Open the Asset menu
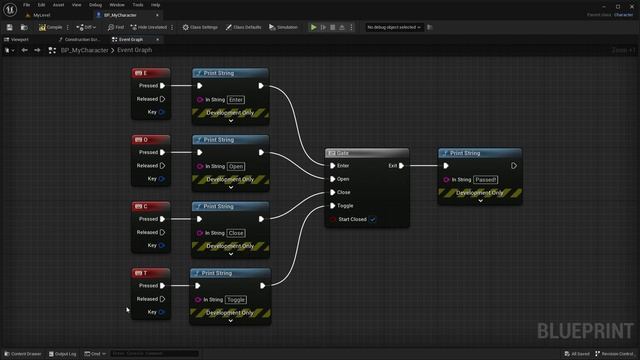The width and height of the screenshot is (640, 360). coord(58,5)
